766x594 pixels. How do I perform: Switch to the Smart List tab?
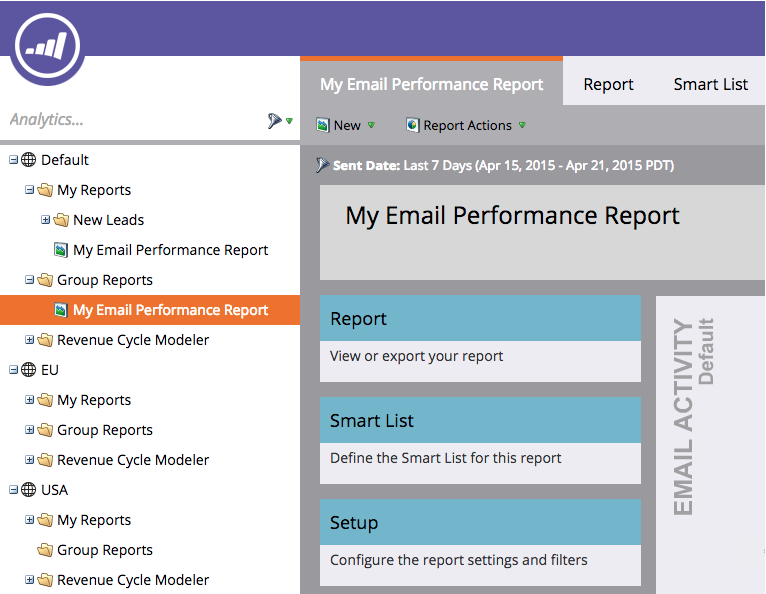click(x=710, y=84)
